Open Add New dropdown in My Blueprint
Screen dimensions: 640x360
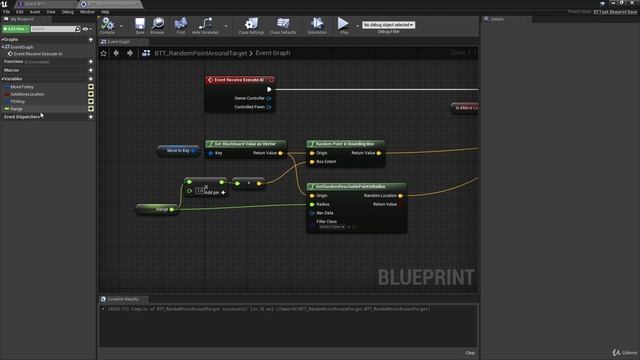coord(16,29)
